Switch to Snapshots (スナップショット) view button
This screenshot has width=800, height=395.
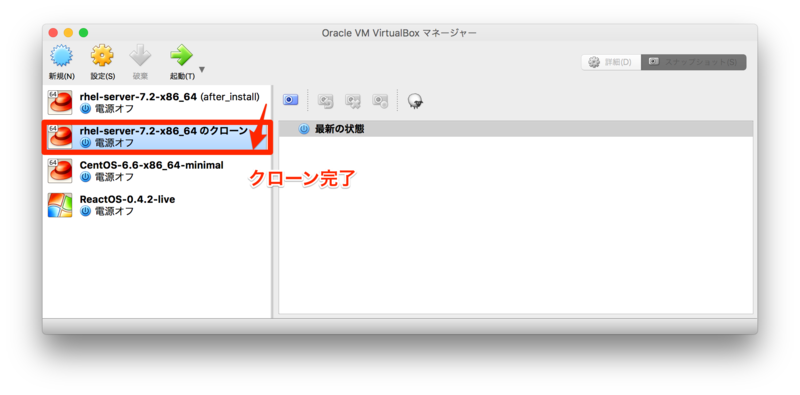pos(693,62)
